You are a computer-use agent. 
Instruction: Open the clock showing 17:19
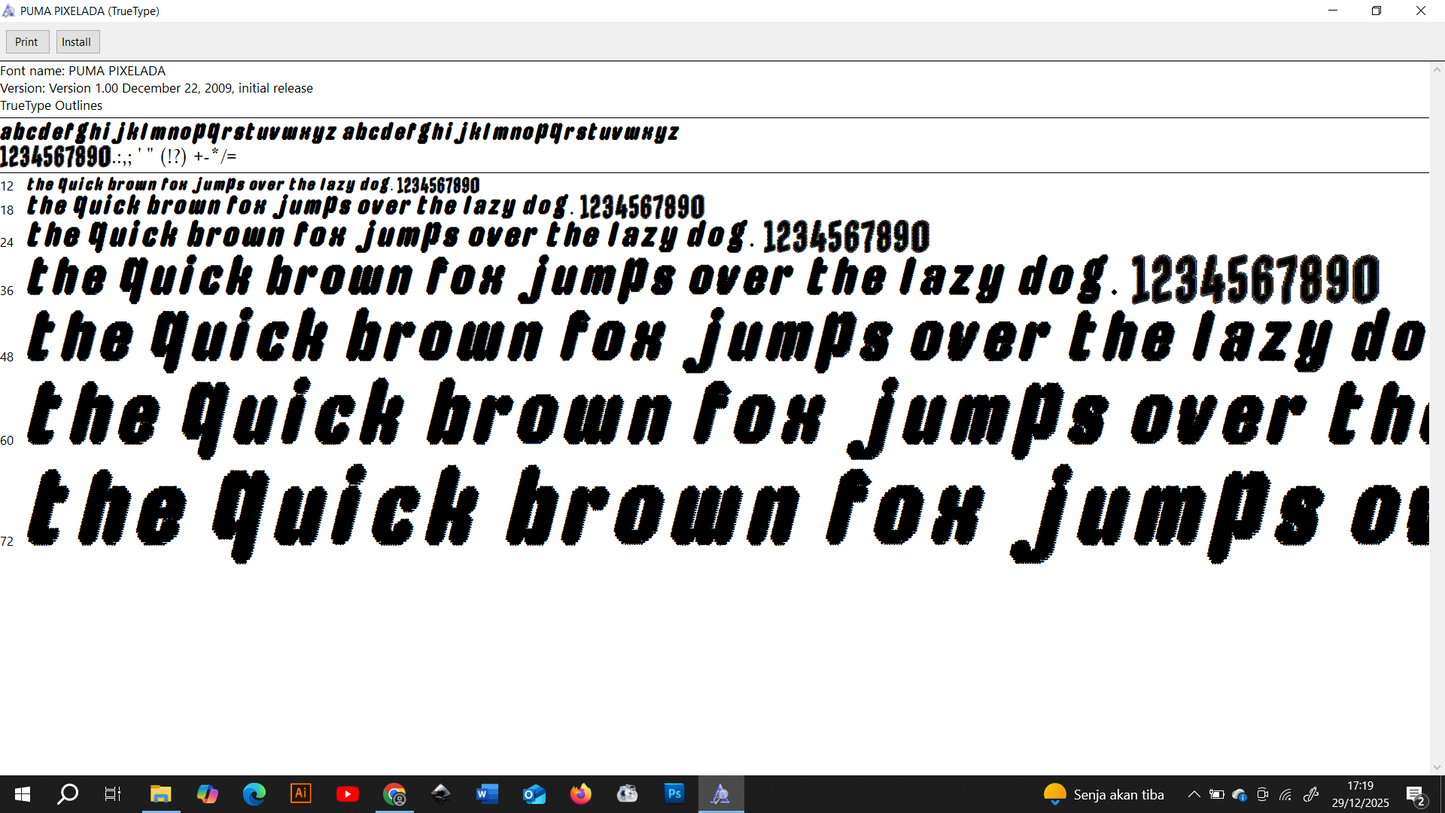pyautogui.click(x=1360, y=794)
